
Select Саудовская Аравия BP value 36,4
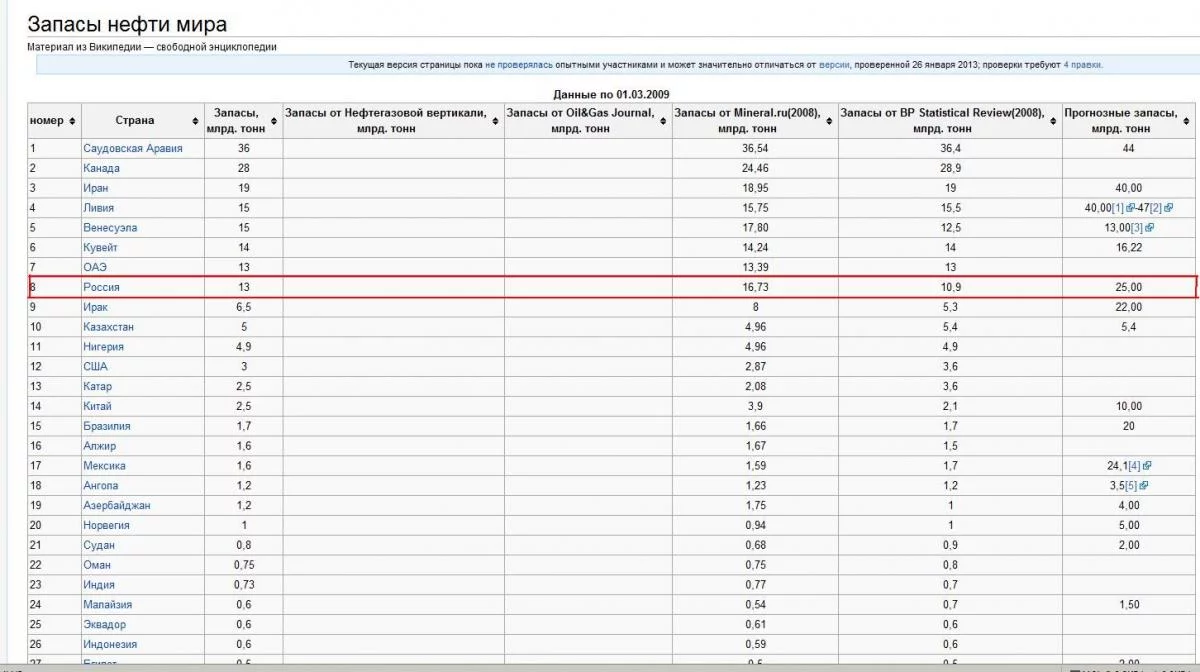950,148
